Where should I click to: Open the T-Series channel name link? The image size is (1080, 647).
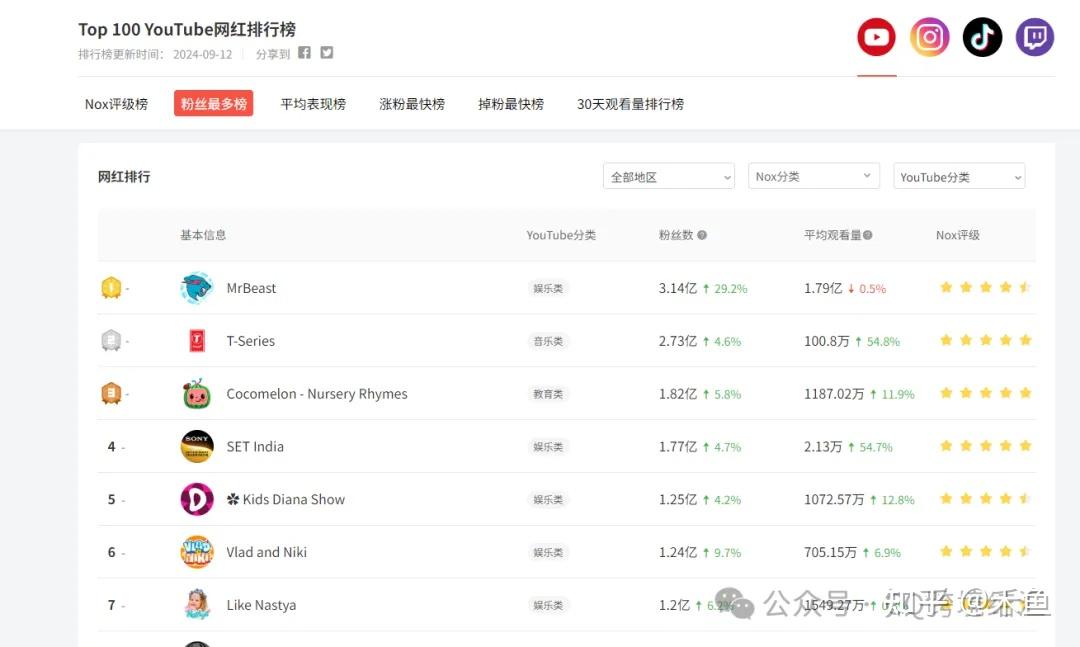tap(251, 341)
